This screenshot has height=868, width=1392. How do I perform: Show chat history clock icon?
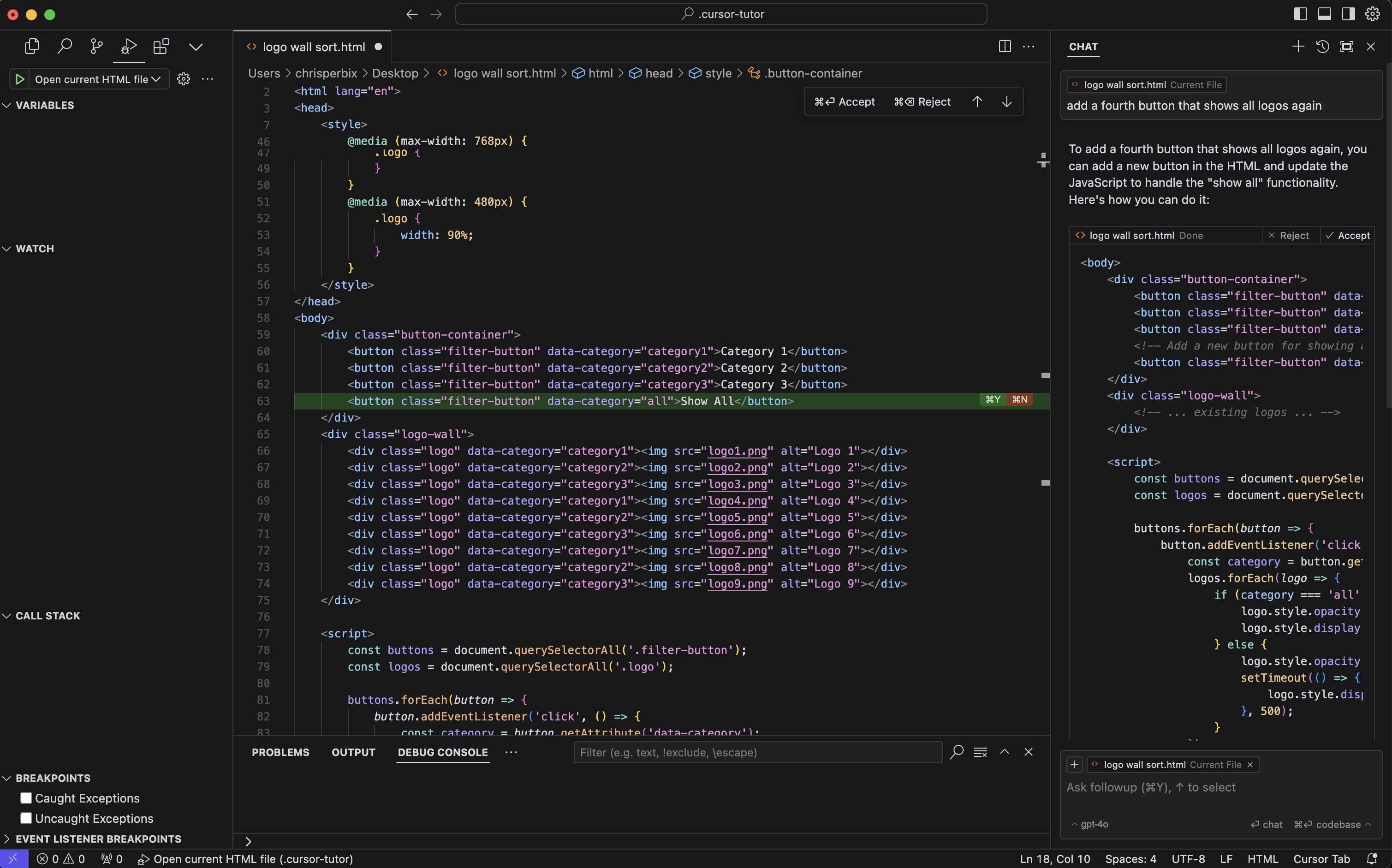[x=1322, y=47]
